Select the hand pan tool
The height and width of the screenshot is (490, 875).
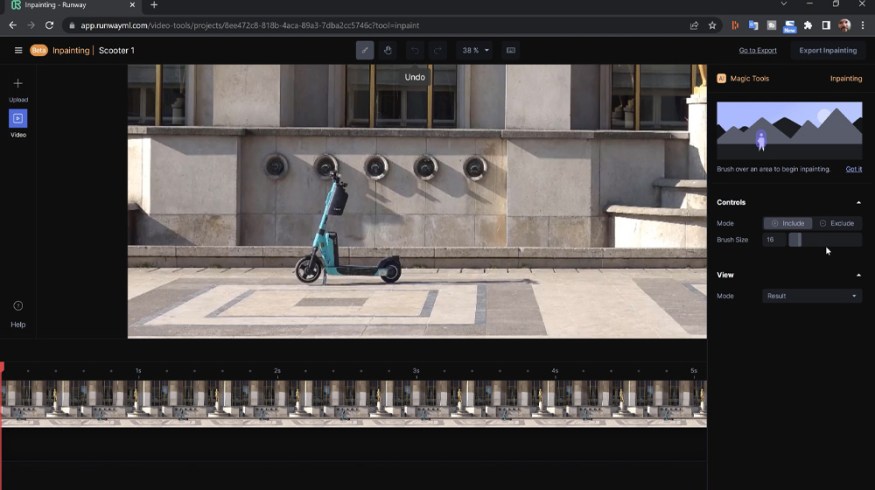pyautogui.click(x=388, y=50)
